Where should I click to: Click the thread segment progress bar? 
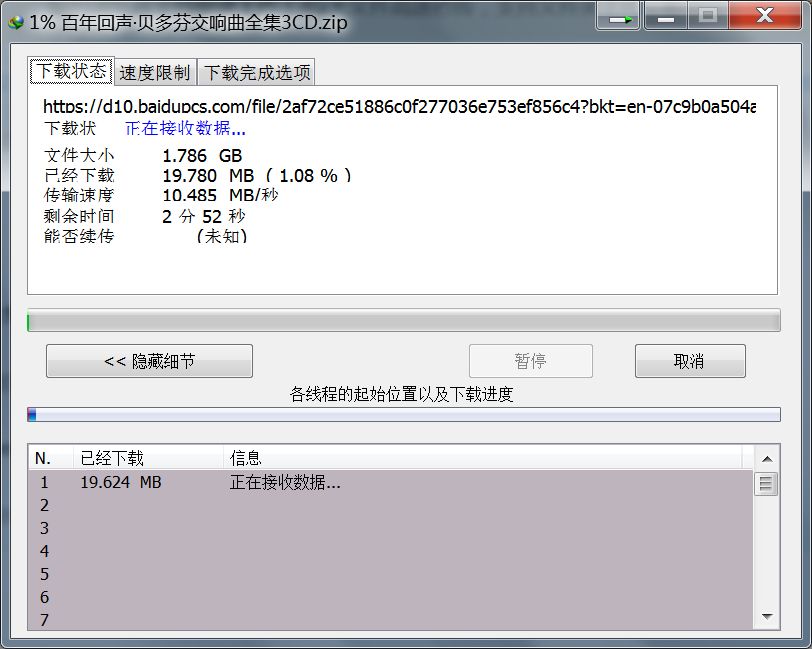(x=403, y=414)
